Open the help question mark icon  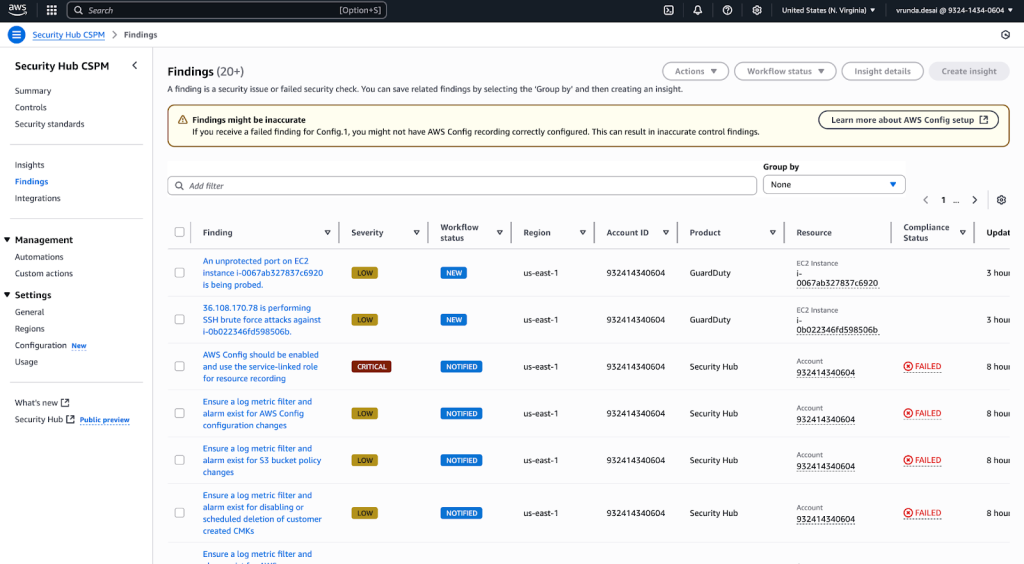727,10
